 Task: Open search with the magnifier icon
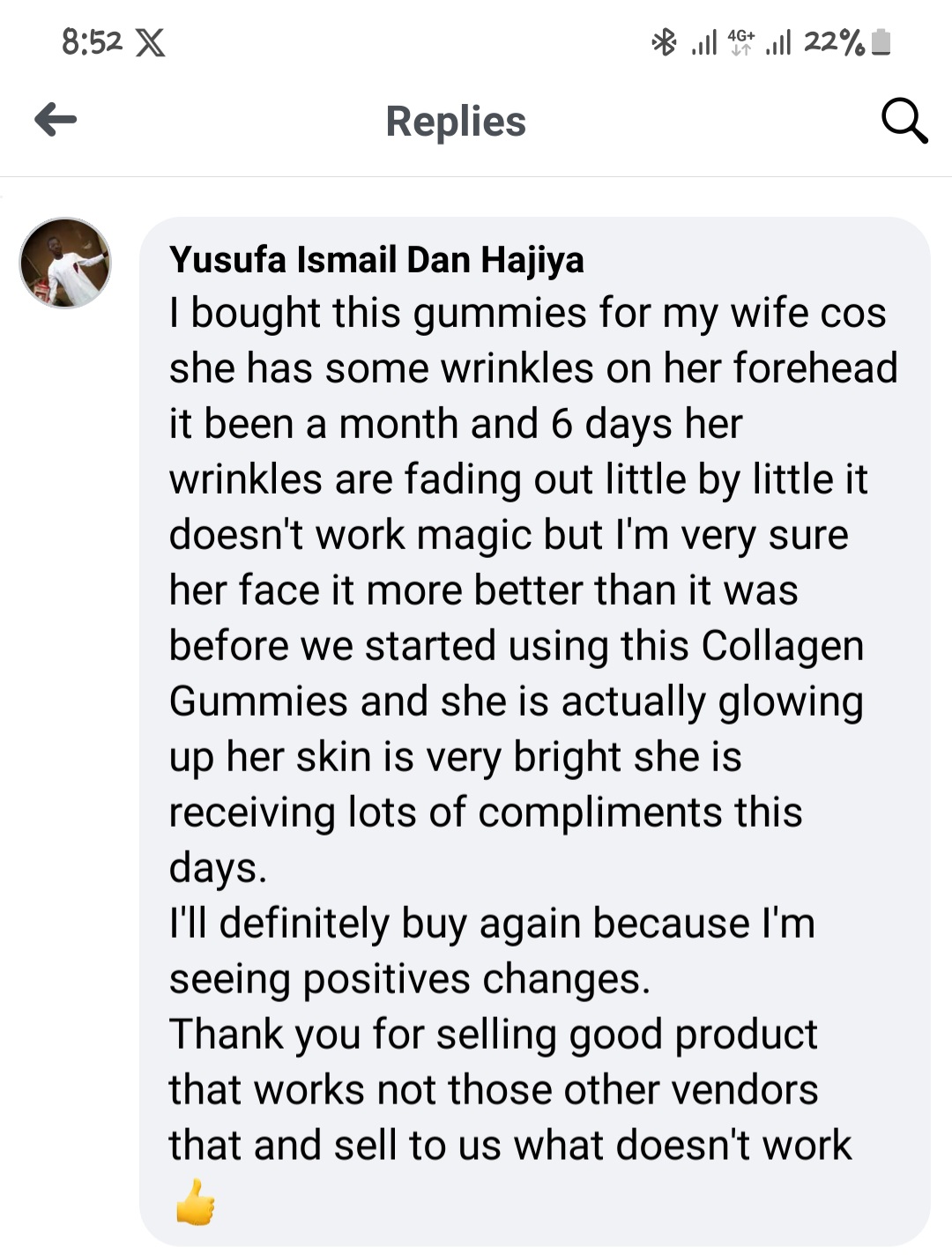904,121
